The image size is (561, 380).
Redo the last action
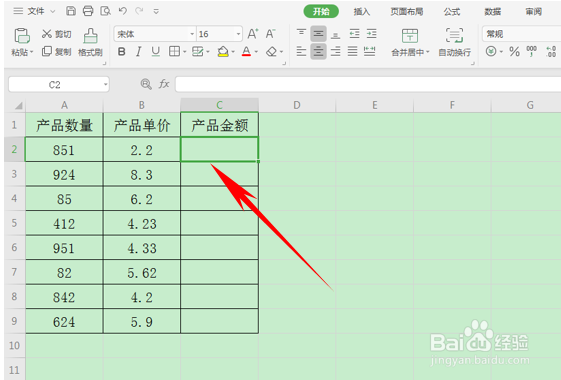(x=139, y=11)
